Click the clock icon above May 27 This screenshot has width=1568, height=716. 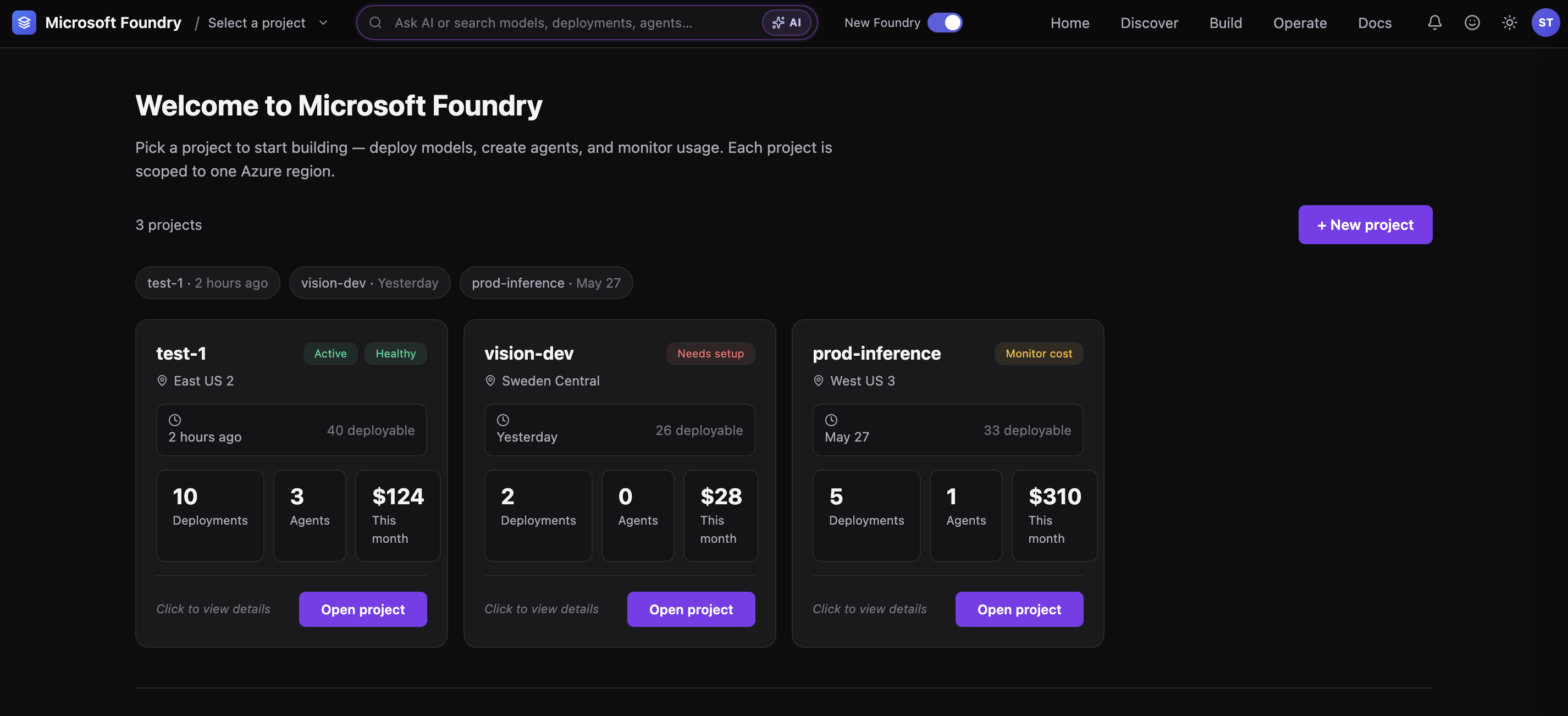coord(831,420)
